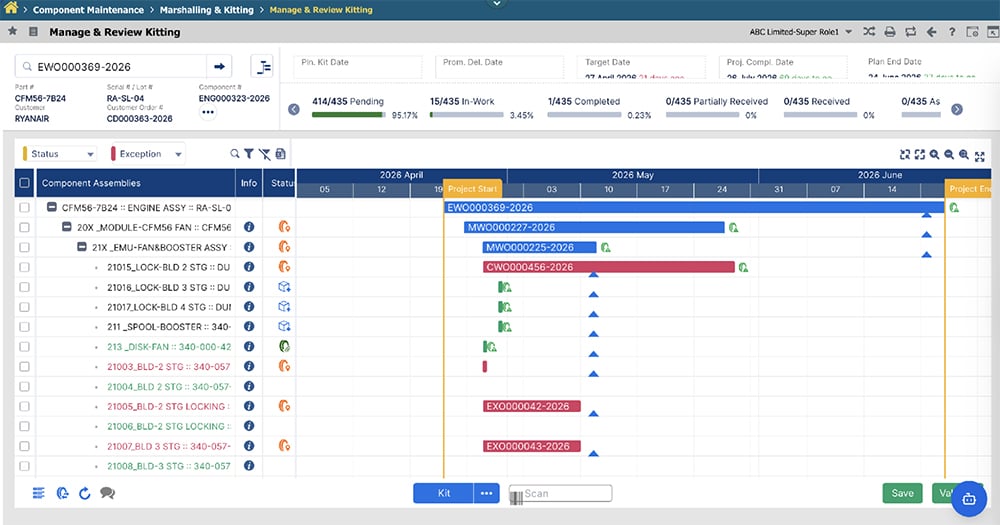Check the CFM56-7B24 ENGINE ASSY row checkbox
The width and height of the screenshot is (1000, 525).
coord(24,207)
